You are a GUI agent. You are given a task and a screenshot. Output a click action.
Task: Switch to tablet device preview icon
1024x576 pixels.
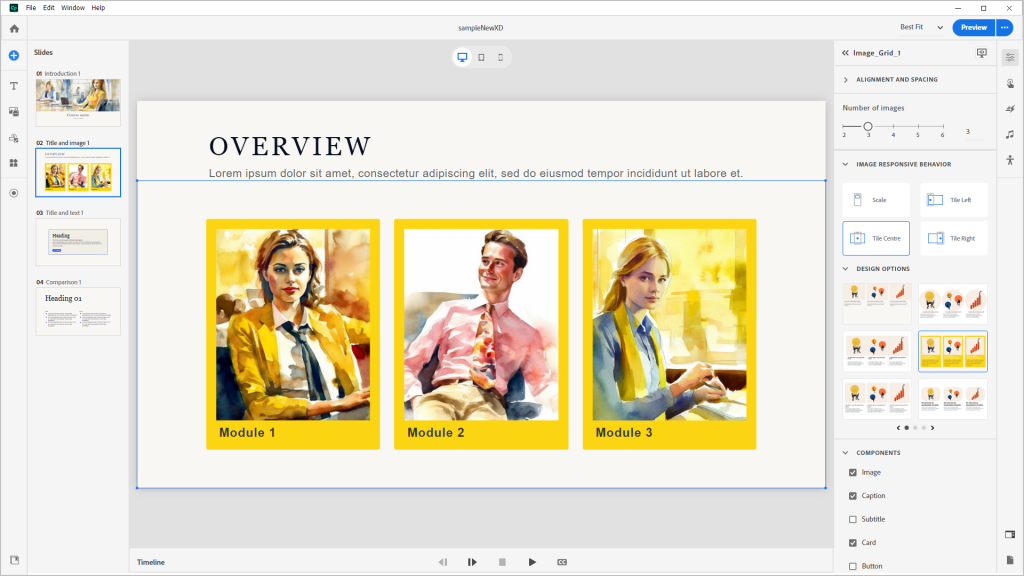(481, 57)
